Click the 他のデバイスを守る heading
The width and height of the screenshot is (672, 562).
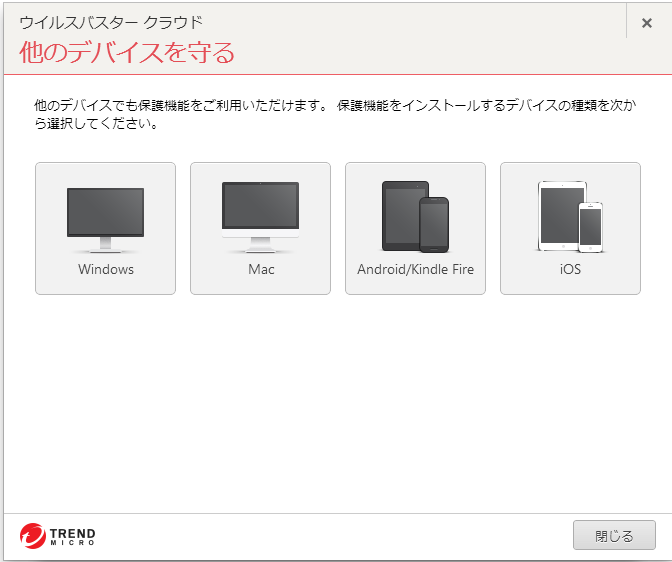127,53
